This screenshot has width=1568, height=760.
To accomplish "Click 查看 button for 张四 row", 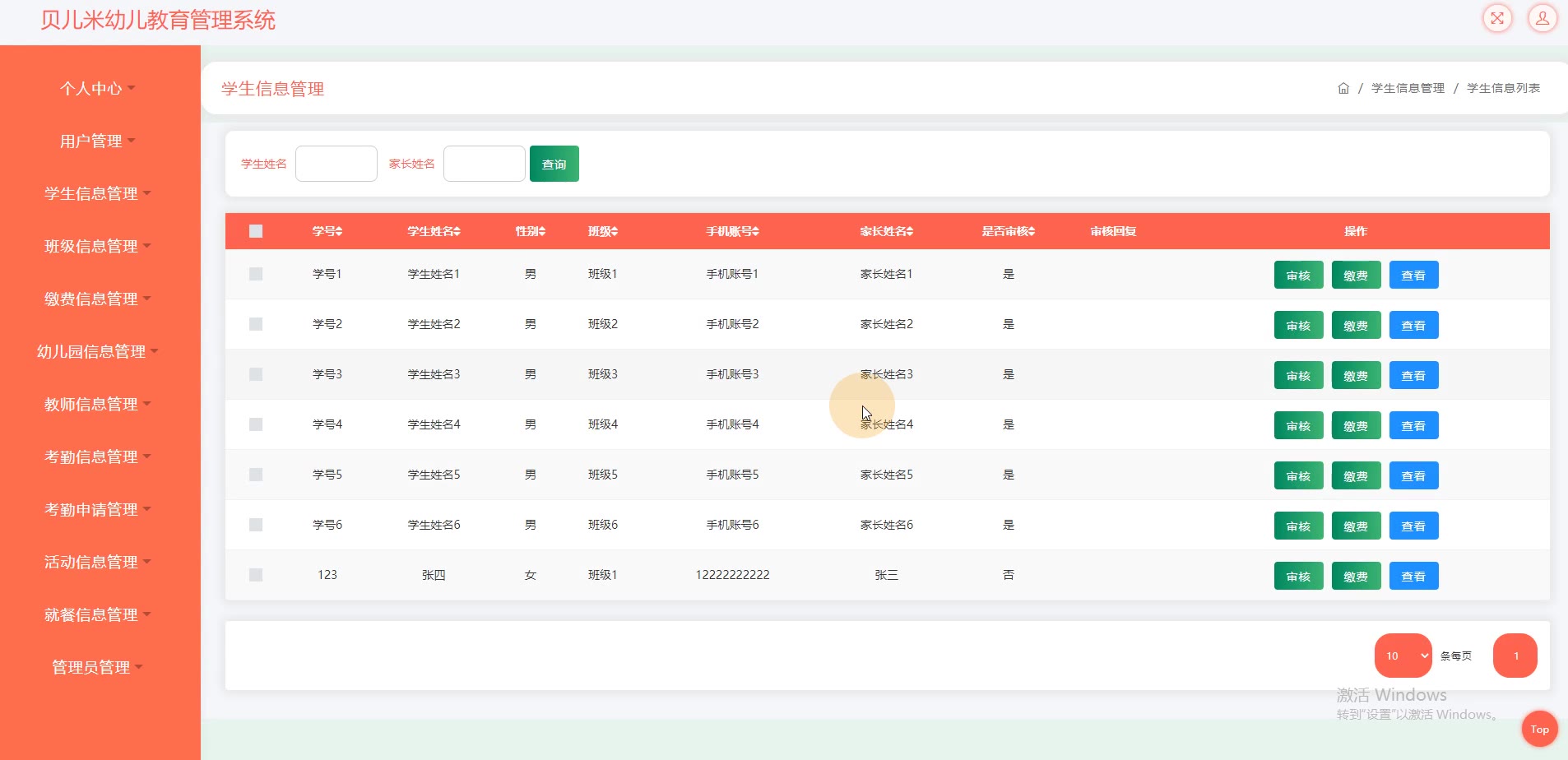I will tap(1413, 576).
